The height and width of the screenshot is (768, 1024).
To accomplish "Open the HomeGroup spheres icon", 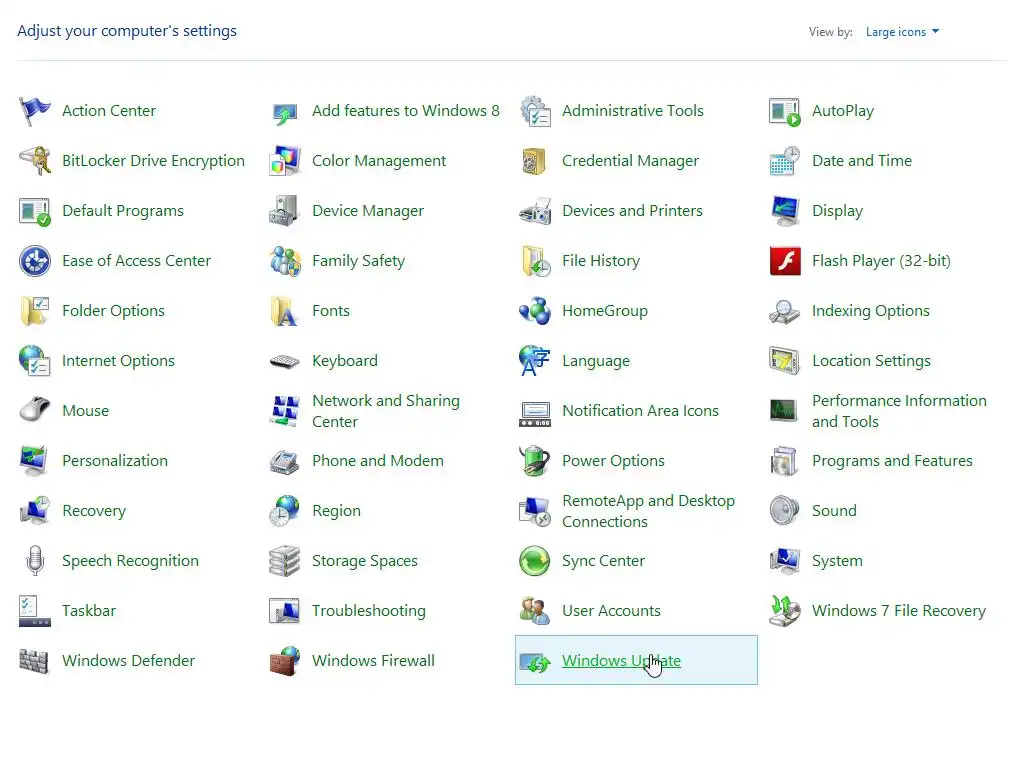I will [x=535, y=311].
